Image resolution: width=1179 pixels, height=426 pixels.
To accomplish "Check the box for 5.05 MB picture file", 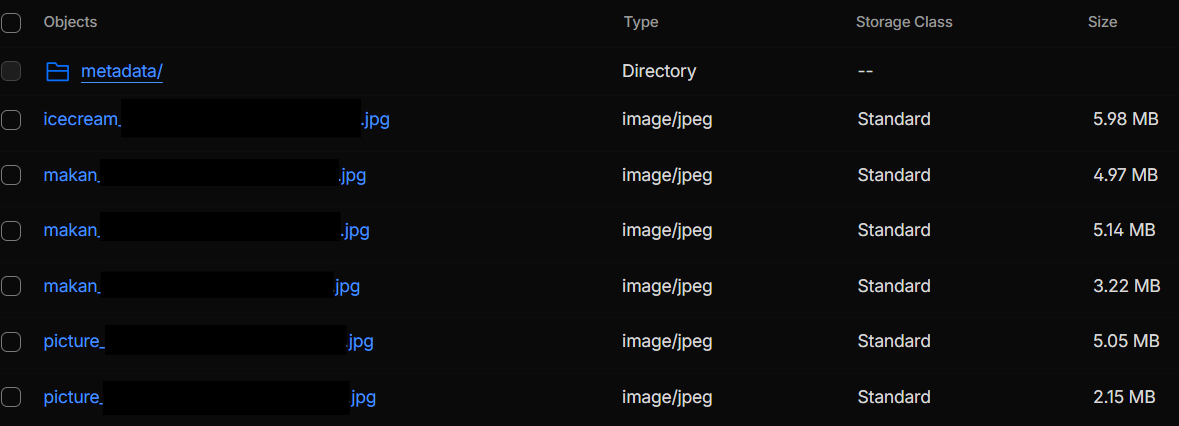I will [11, 342].
